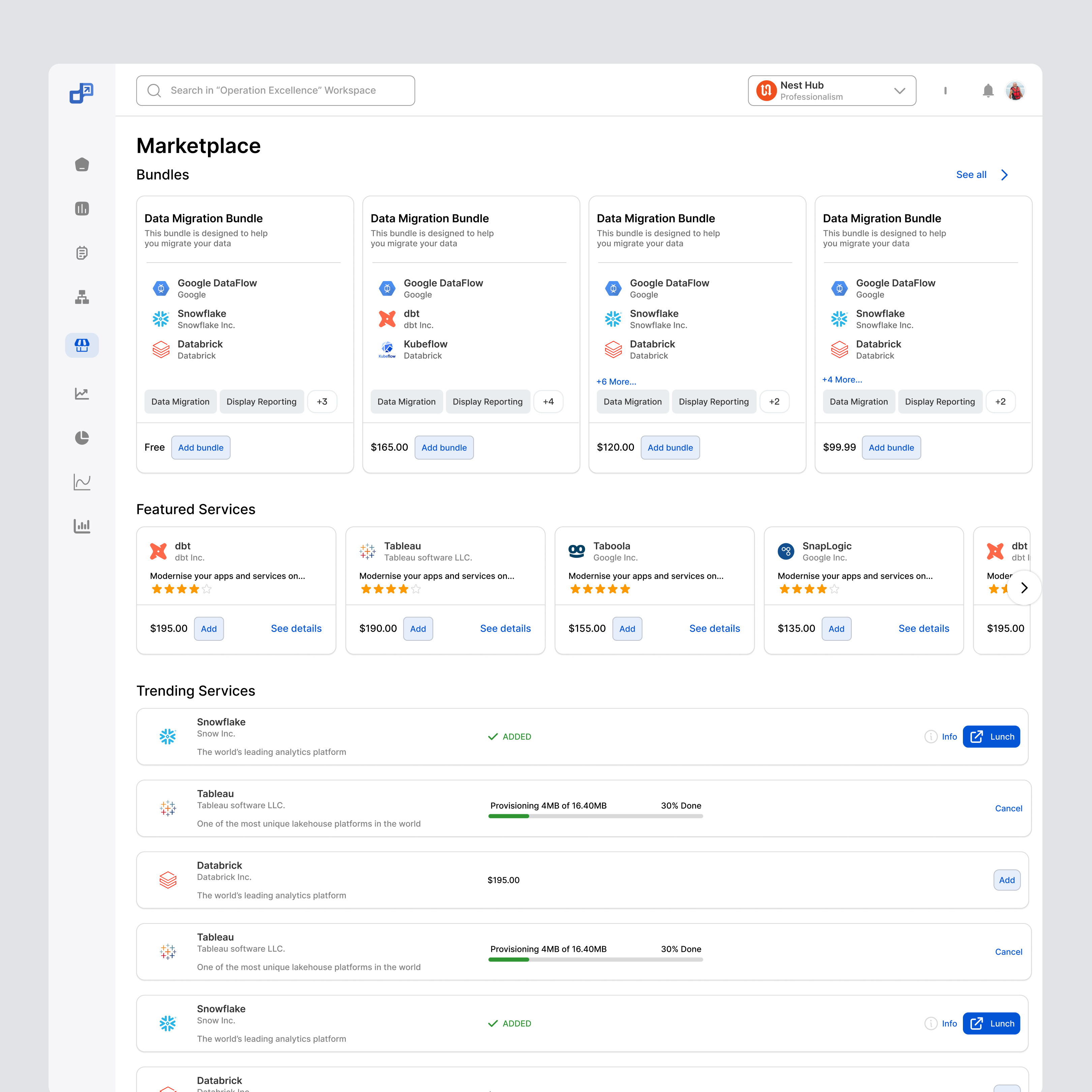The width and height of the screenshot is (1092, 1092).
Task: Cancel the Tableau provisioning
Action: coord(1008,808)
